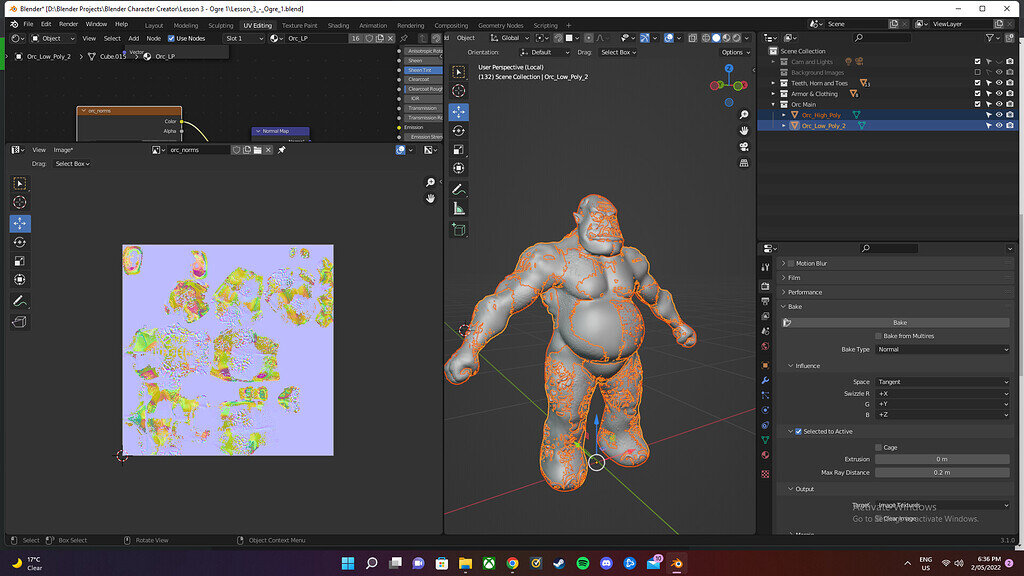
Task: Click the outliner search field
Action: (882, 38)
